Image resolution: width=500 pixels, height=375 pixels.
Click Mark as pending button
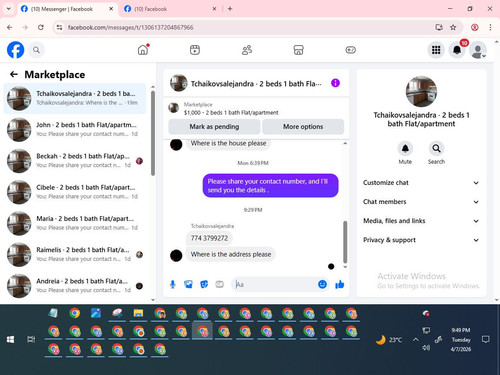click(214, 127)
